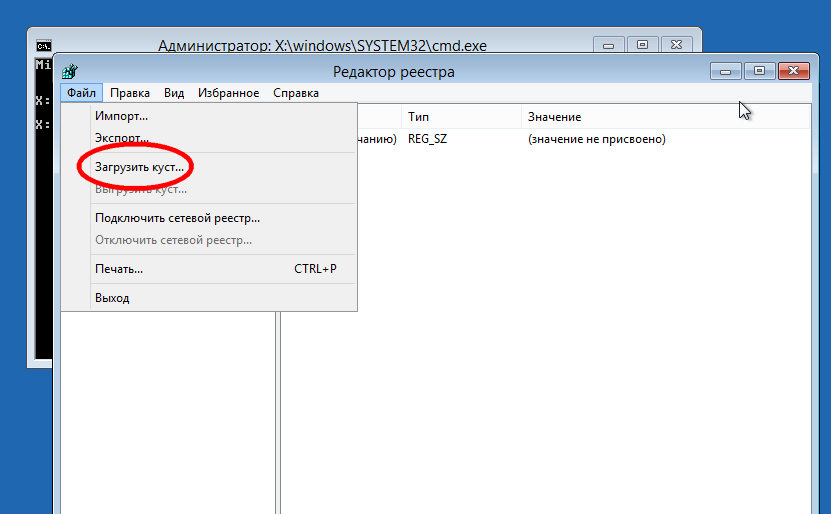
Task: Choose Выход to exit the registry editor
Action: (x=209, y=298)
